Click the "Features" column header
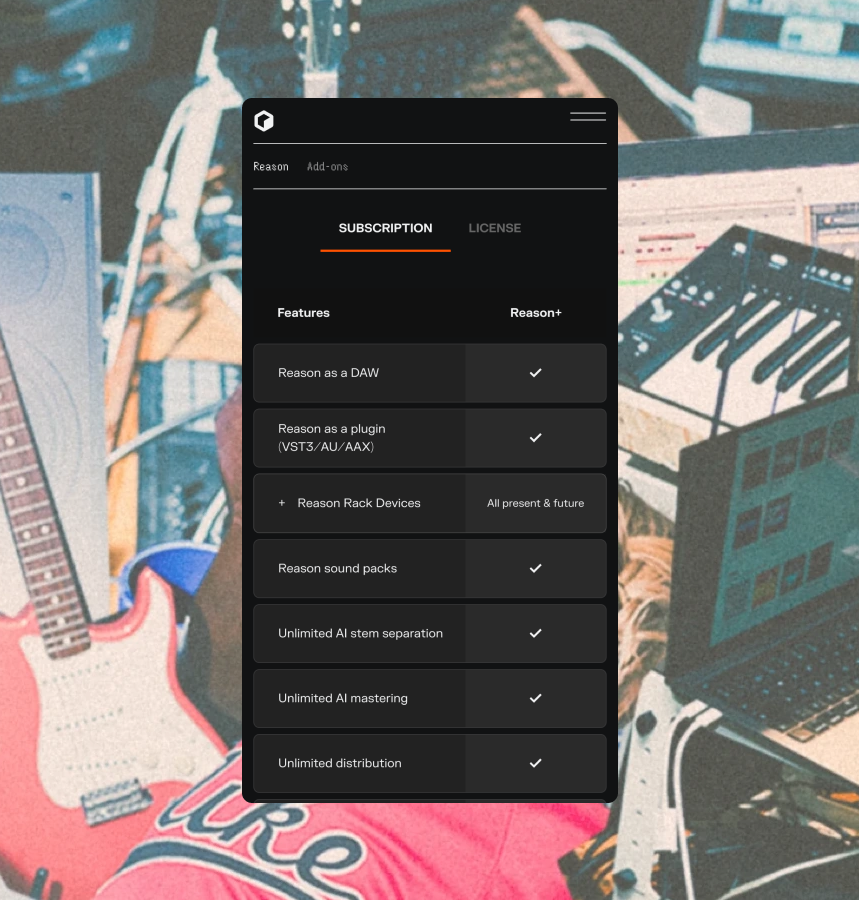The image size is (859, 900). tap(304, 313)
